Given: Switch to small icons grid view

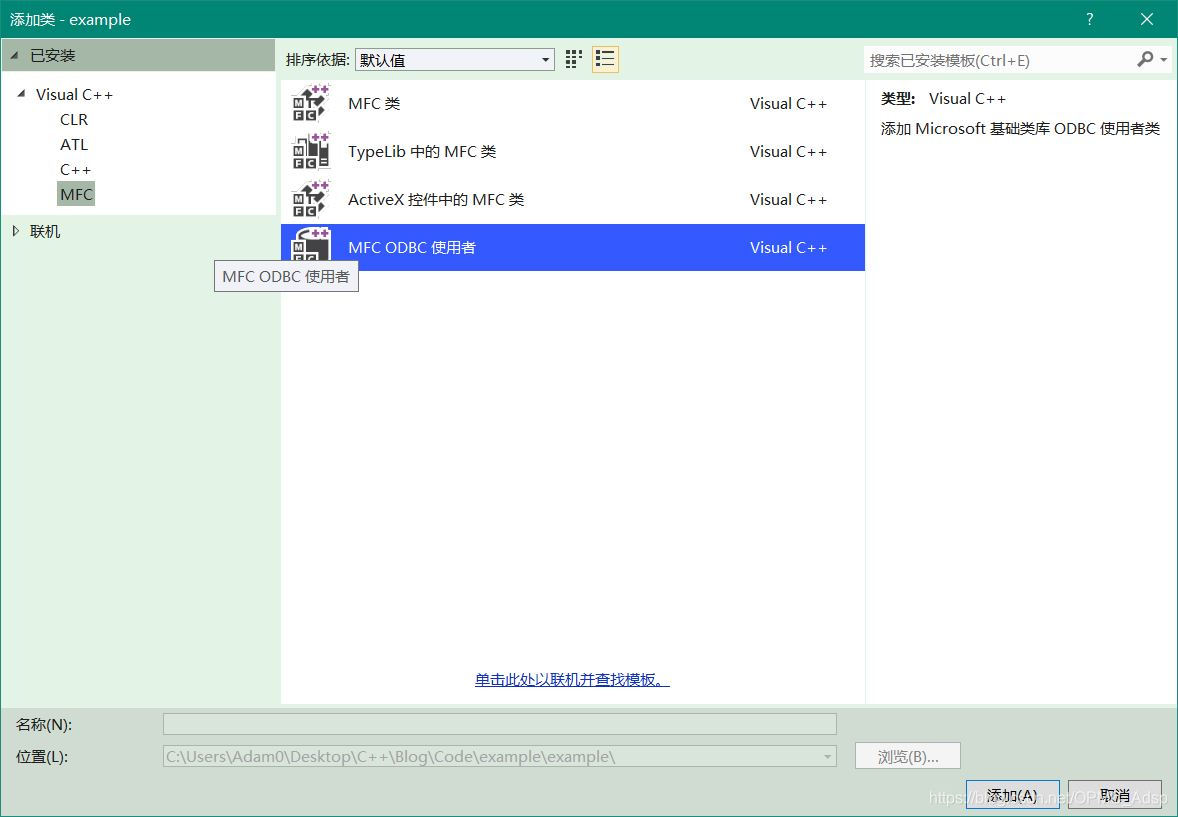Looking at the screenshot, I should pyautogui.click(x=574, y=59).
